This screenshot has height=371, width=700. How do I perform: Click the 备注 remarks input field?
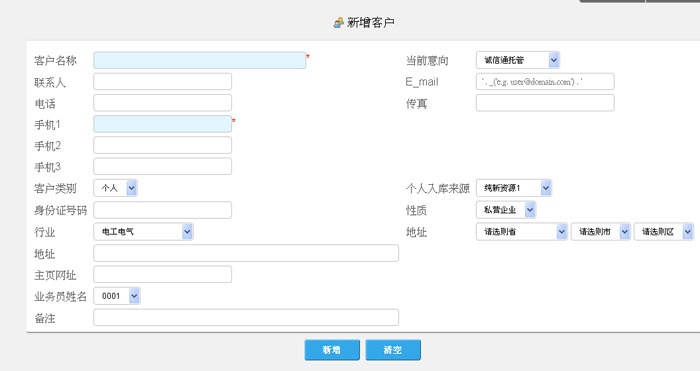pos(246,317)
